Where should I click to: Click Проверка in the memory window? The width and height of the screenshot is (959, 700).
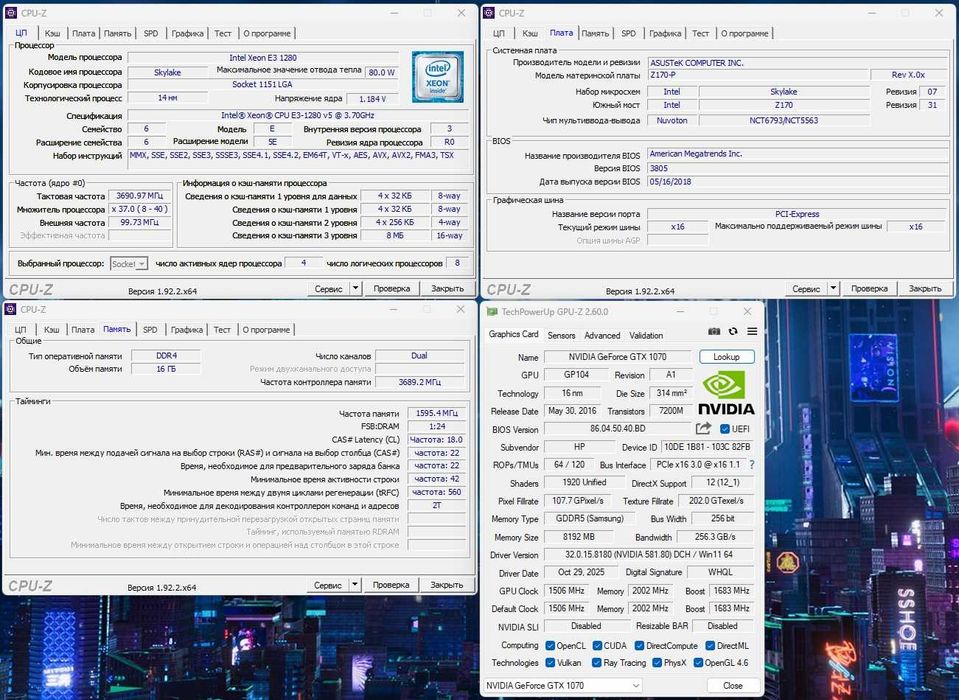click(391, 584)
